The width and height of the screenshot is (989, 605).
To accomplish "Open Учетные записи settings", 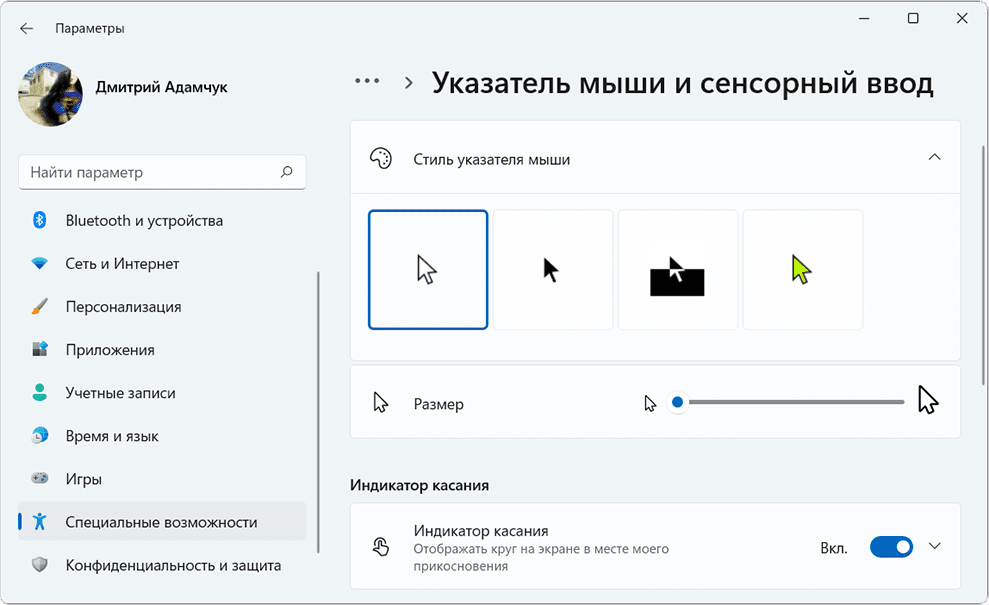I will 162,392.
